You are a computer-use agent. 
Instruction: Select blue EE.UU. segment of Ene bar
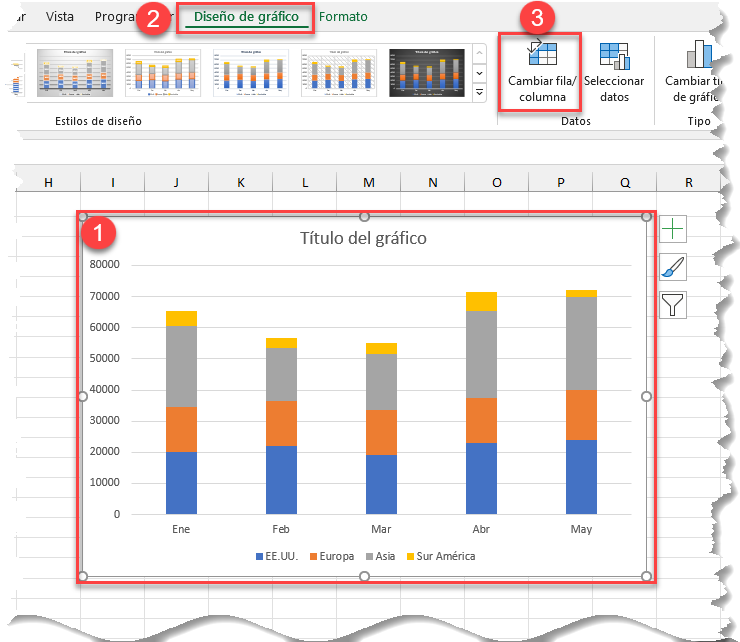point(181,483)
